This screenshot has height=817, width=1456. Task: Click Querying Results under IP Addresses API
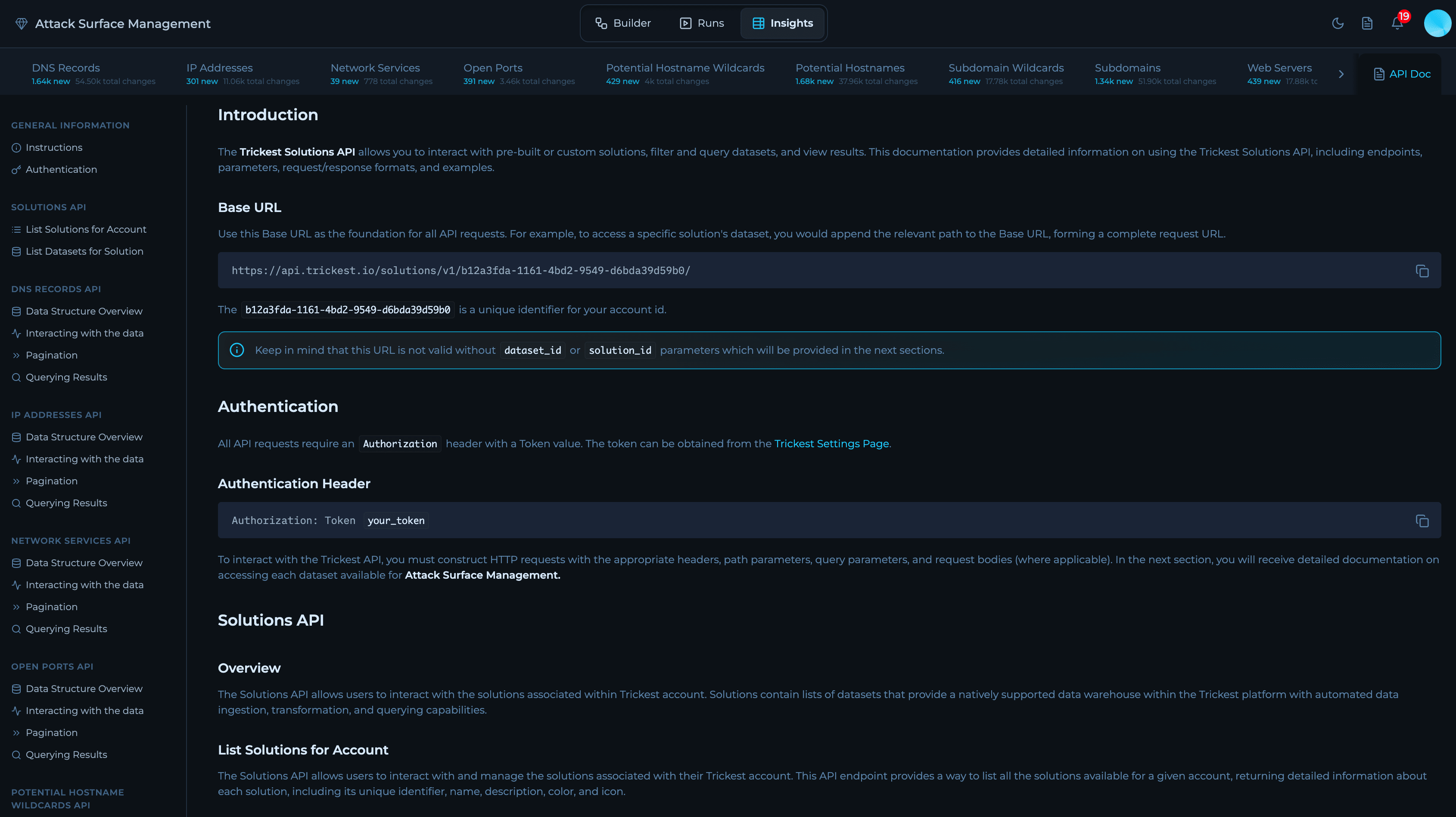[66, 503]
